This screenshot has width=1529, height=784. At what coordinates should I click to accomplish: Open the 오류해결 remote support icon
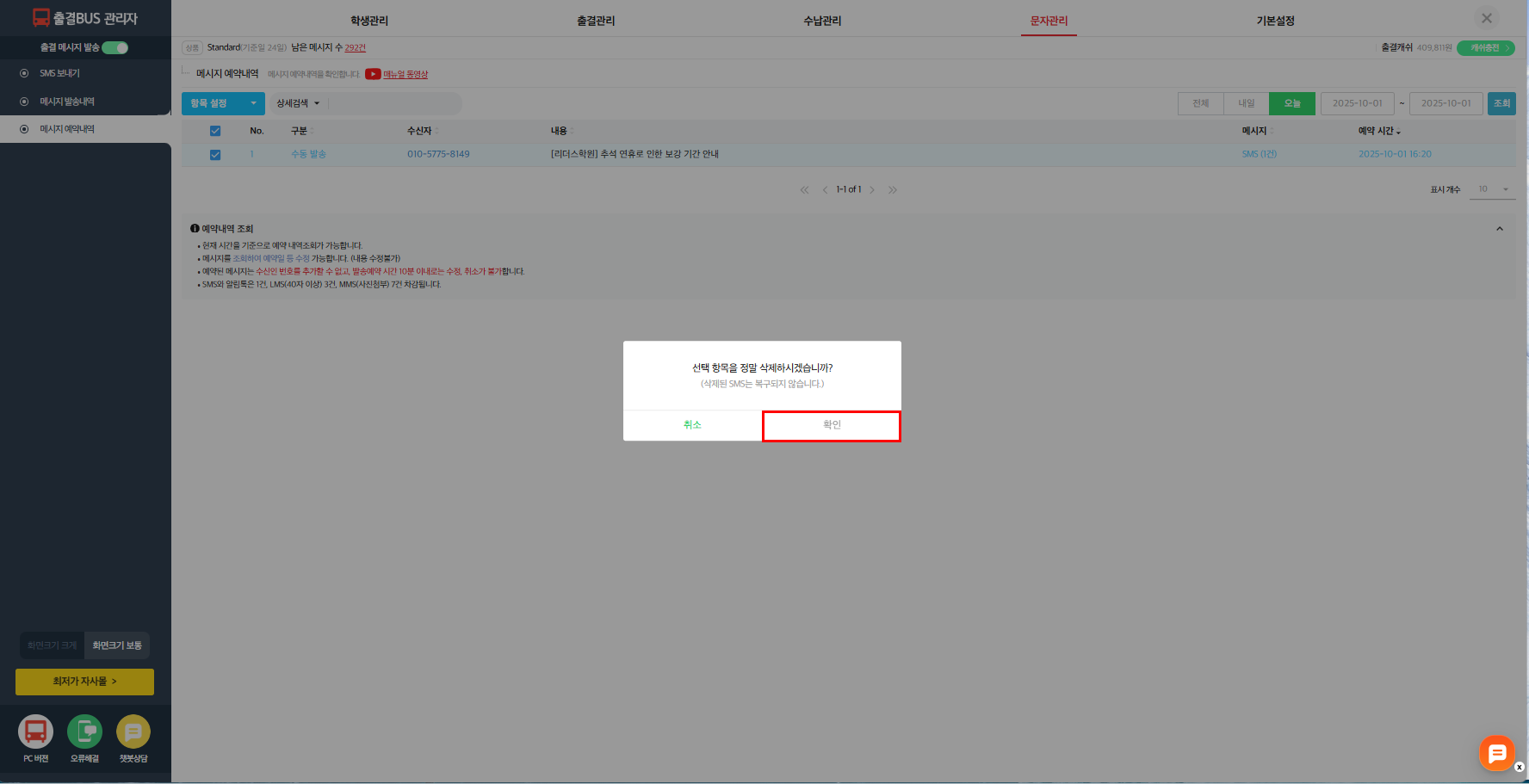84,732
